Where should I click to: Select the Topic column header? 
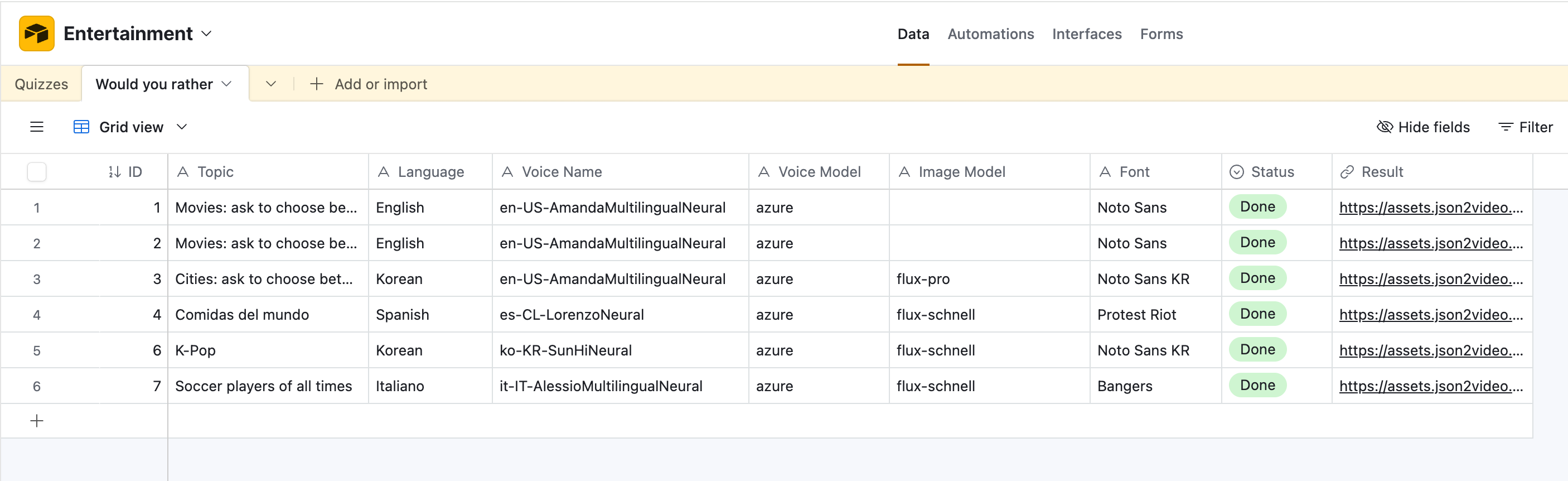(x=268, y=172)
